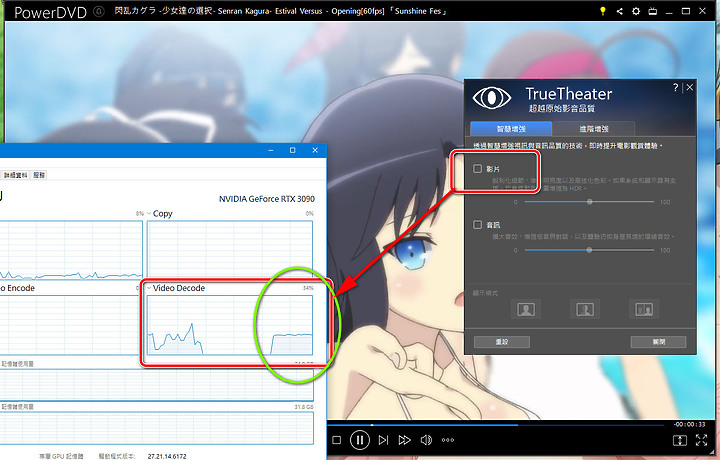Open more options three-dots menu
Viewport: 720px width, 460px height.
(x=448, y=440)
